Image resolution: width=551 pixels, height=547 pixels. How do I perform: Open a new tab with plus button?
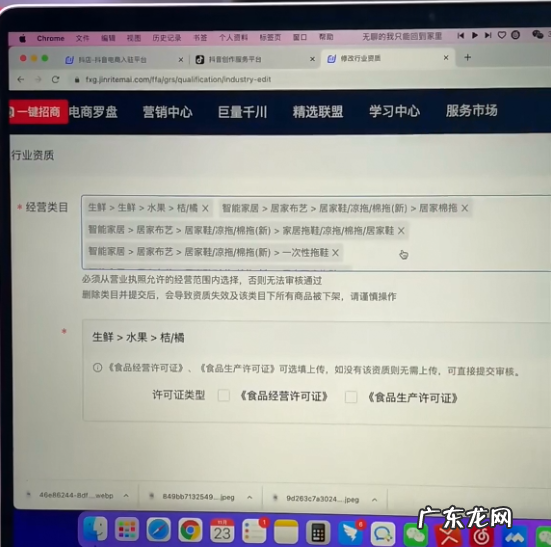click(467, 57)
